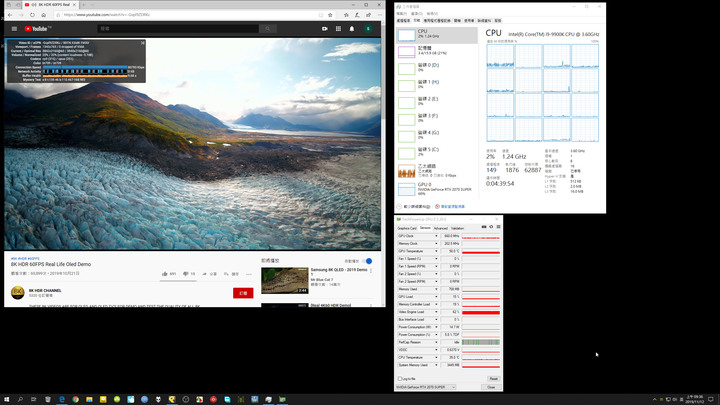The image size is (720, 405).
Task: Click the Reset button in GPU-Z
Action: (493, 379)
